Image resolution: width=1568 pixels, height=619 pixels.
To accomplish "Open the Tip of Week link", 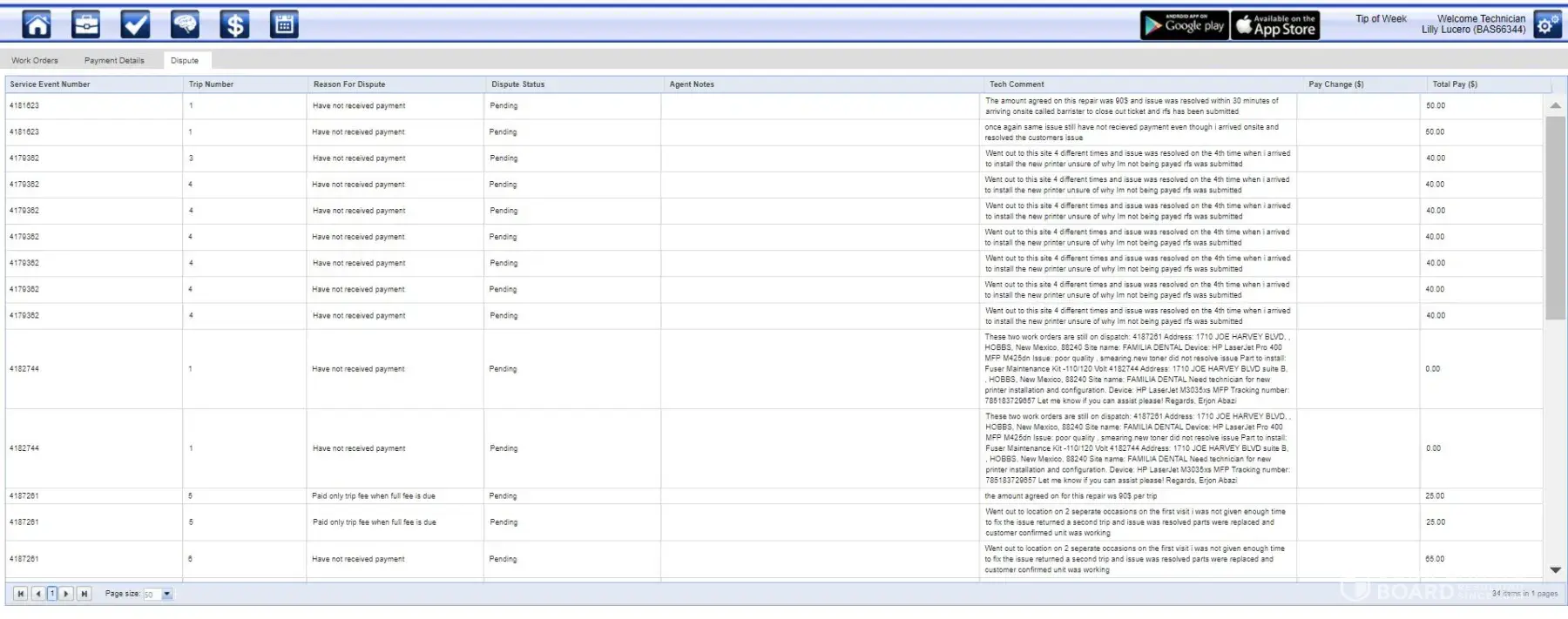I will pos(1381,19).
